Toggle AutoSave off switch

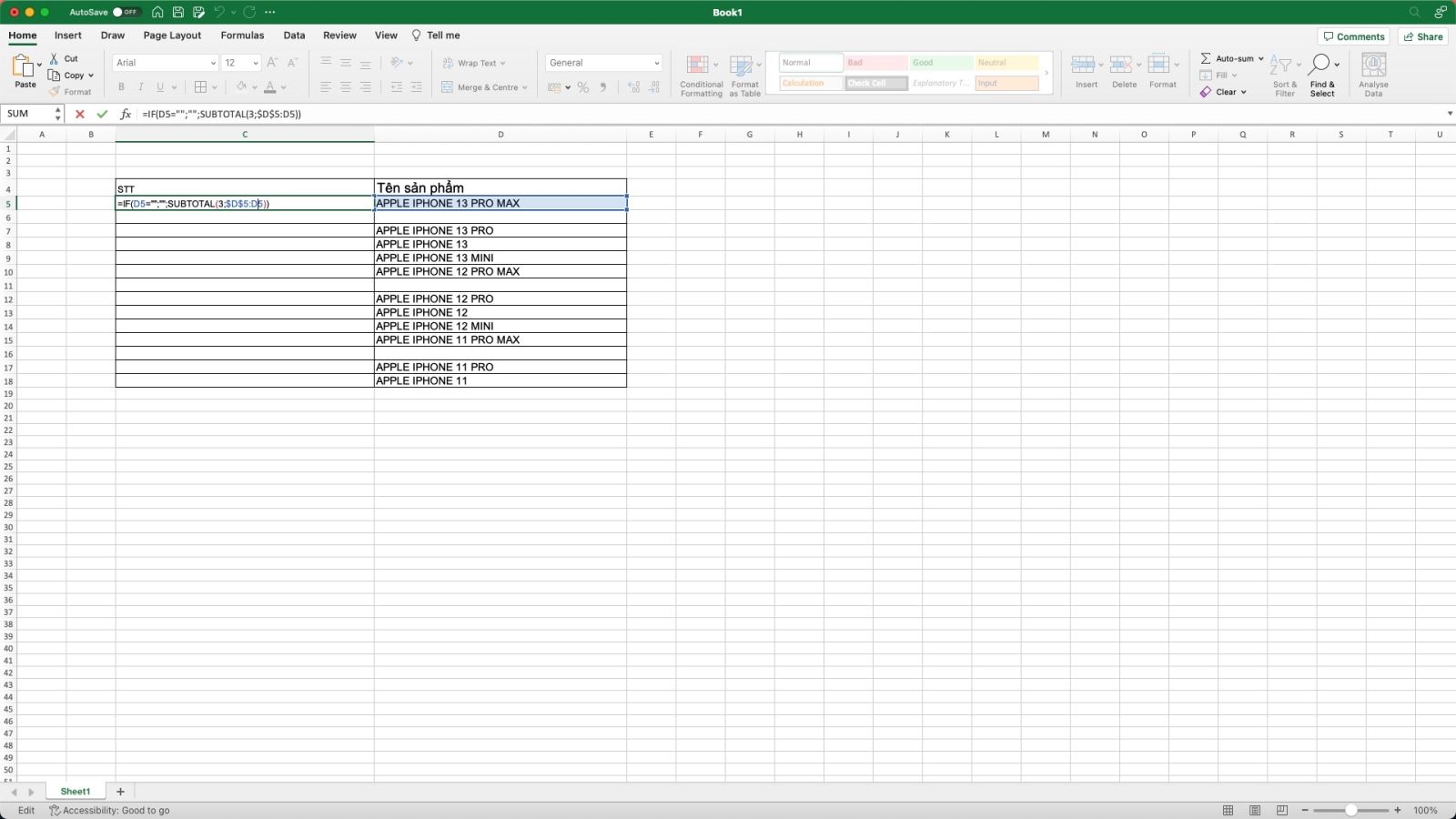(x=127, y=12)
